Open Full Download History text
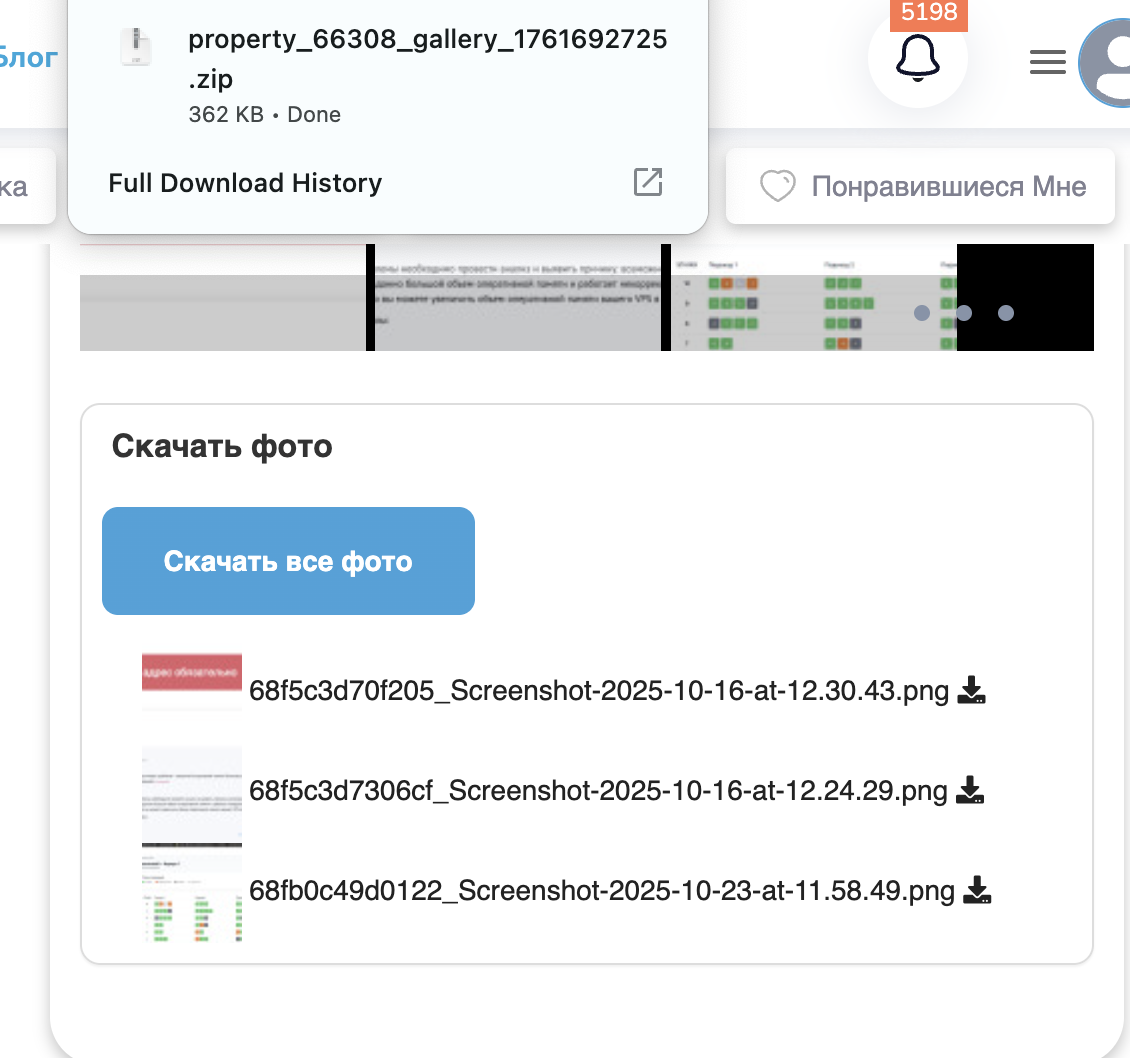Screen dimensions: 1130x1058 pyautogui.click(x=245, y=183)
